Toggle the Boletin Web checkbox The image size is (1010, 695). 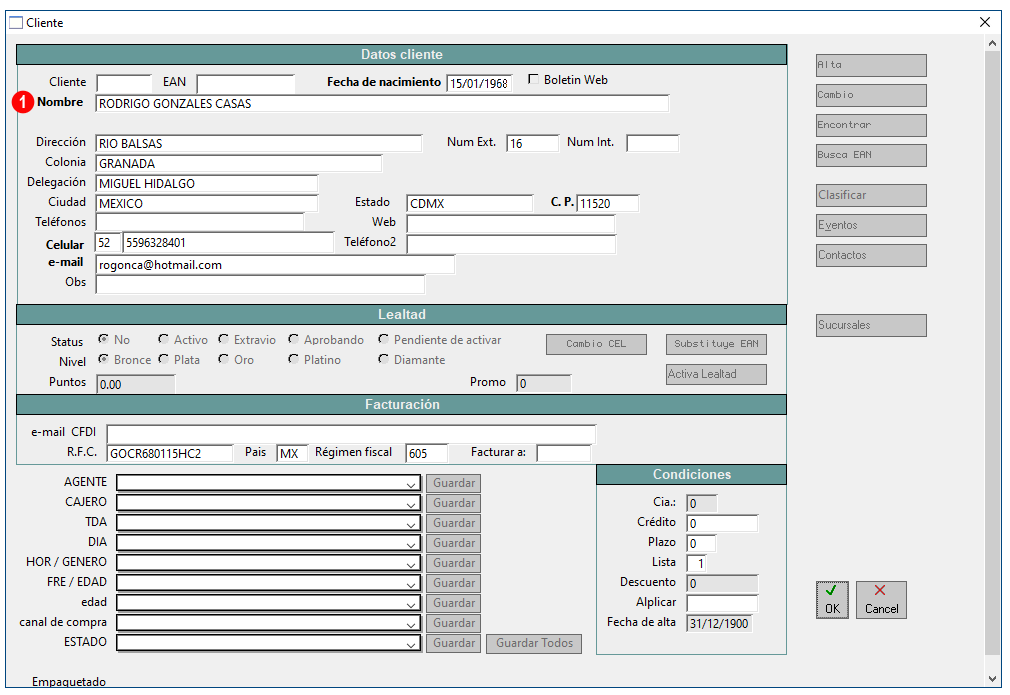click(x=533, y=79)
